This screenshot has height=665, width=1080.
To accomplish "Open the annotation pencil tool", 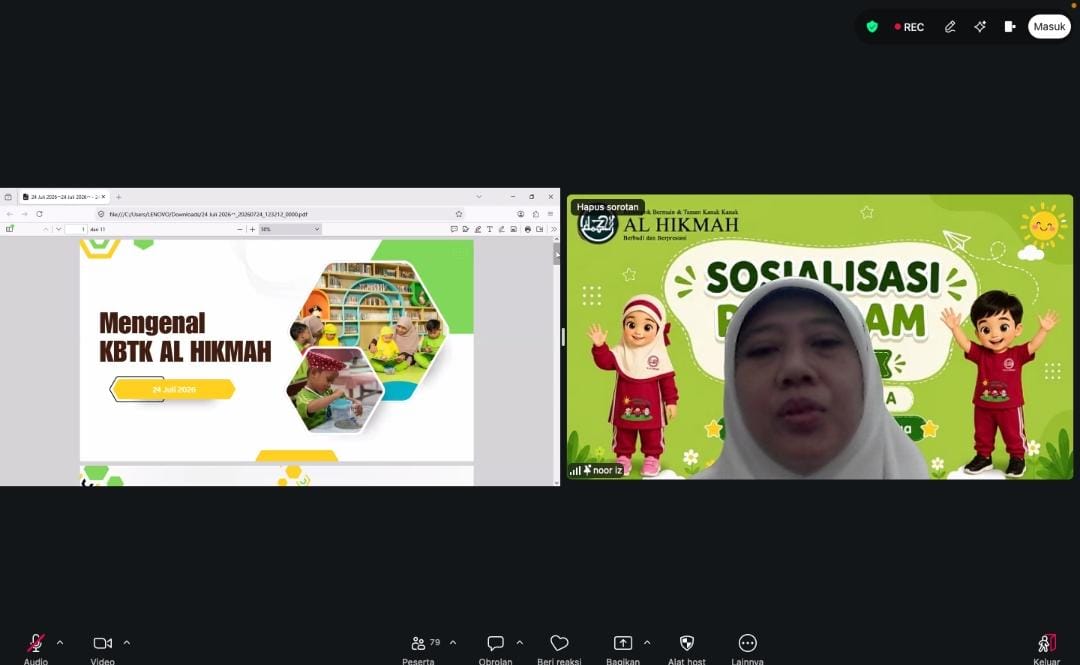I will click(950, 27).
